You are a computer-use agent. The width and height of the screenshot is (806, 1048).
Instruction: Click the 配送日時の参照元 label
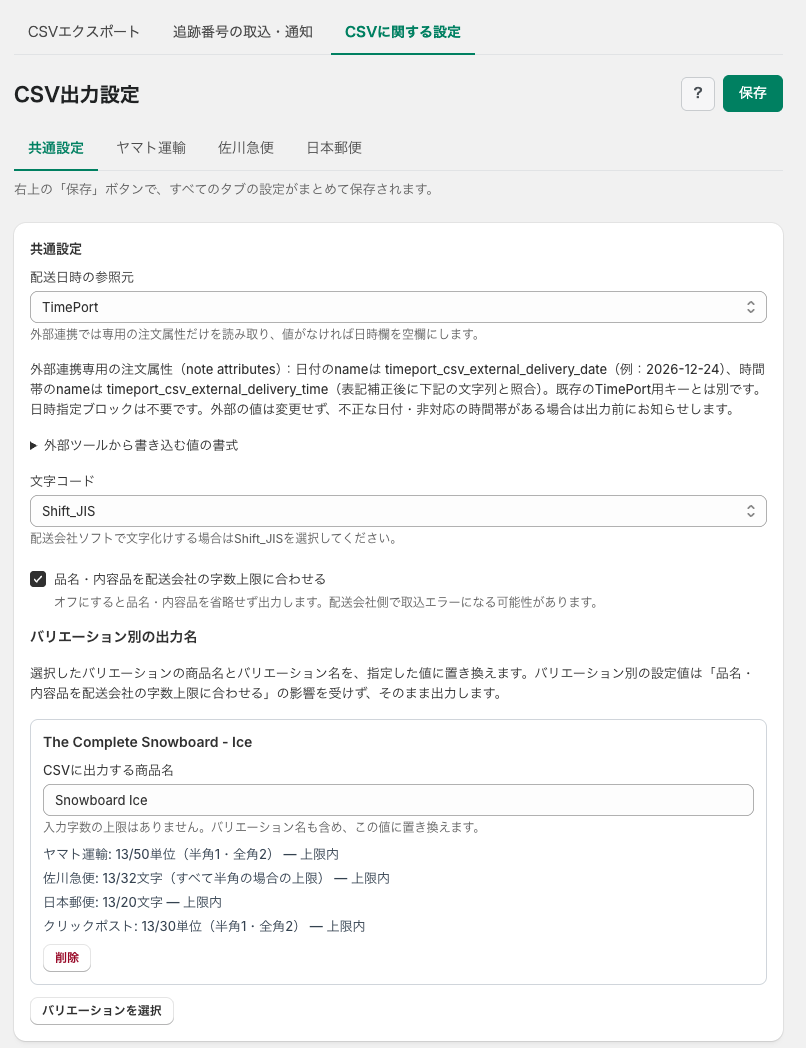pos(82,277)
